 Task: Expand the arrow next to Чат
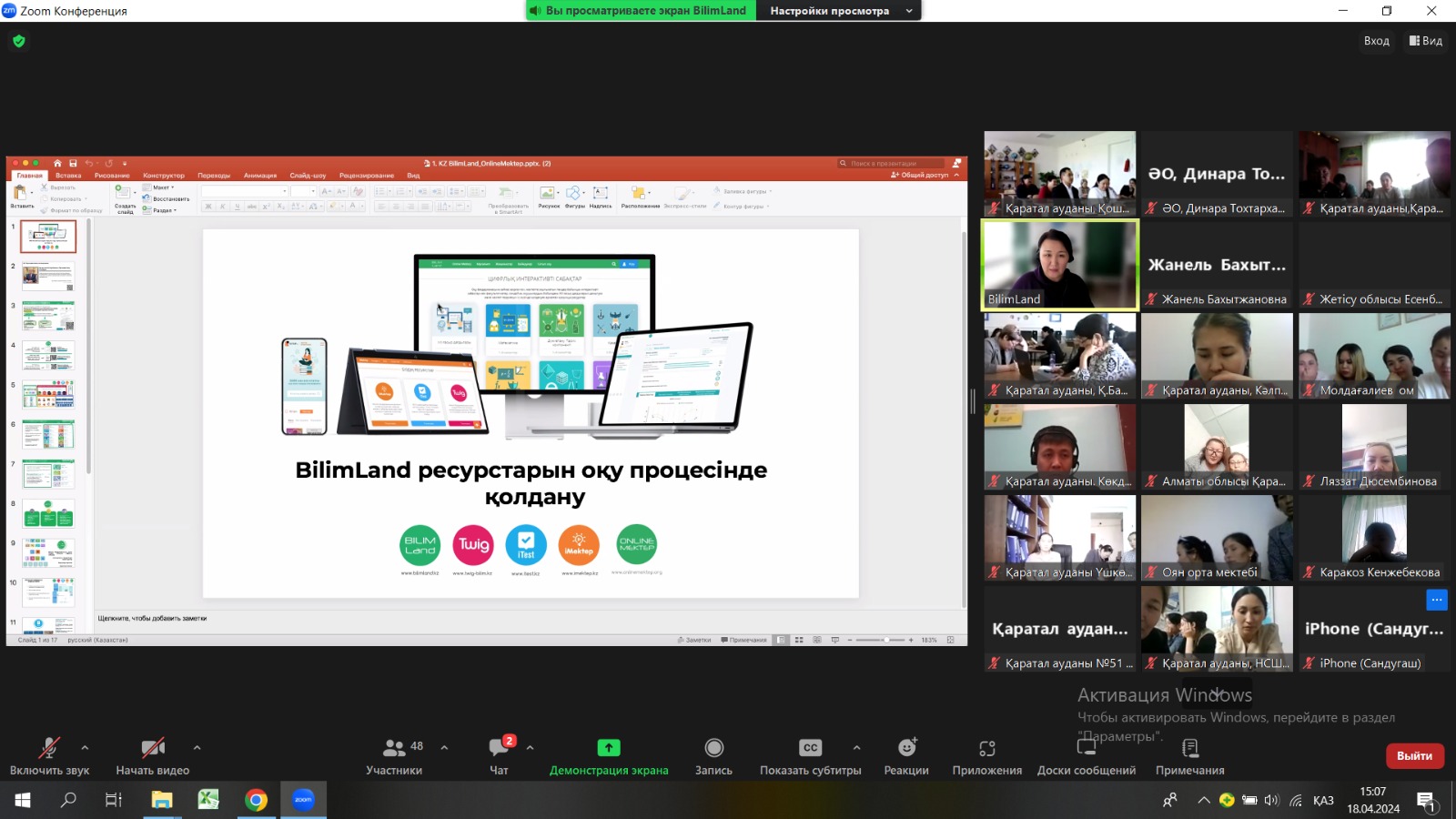(x=530, y=748)
